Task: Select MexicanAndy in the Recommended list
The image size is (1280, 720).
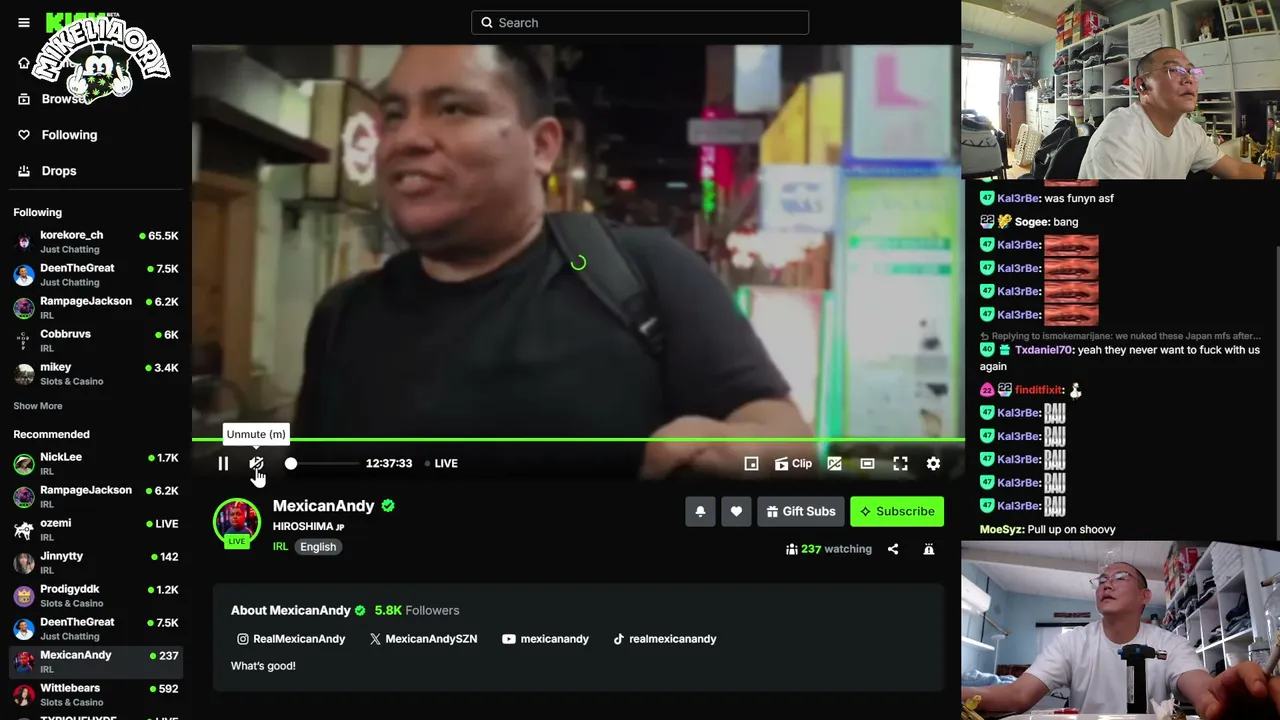Action: click(x=96, y=661)
